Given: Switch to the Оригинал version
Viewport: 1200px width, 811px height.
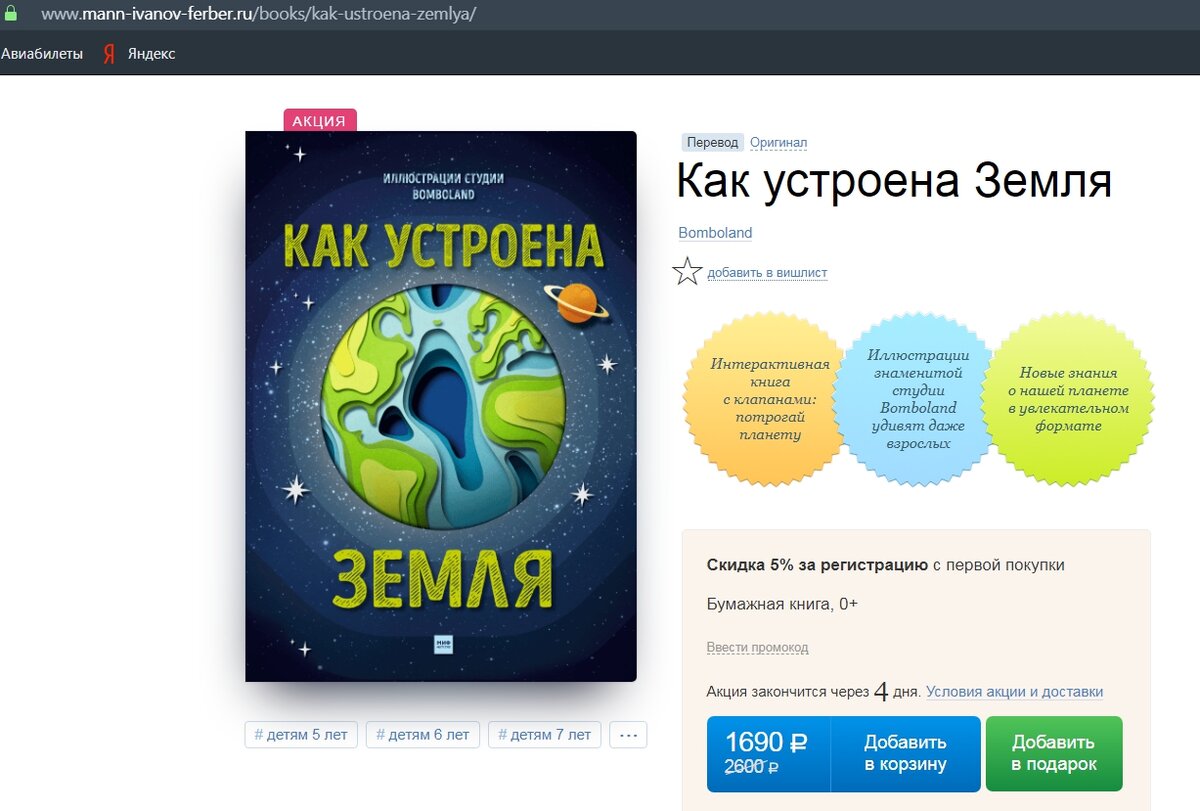Looking at the screenshot, I should [778, 143].
